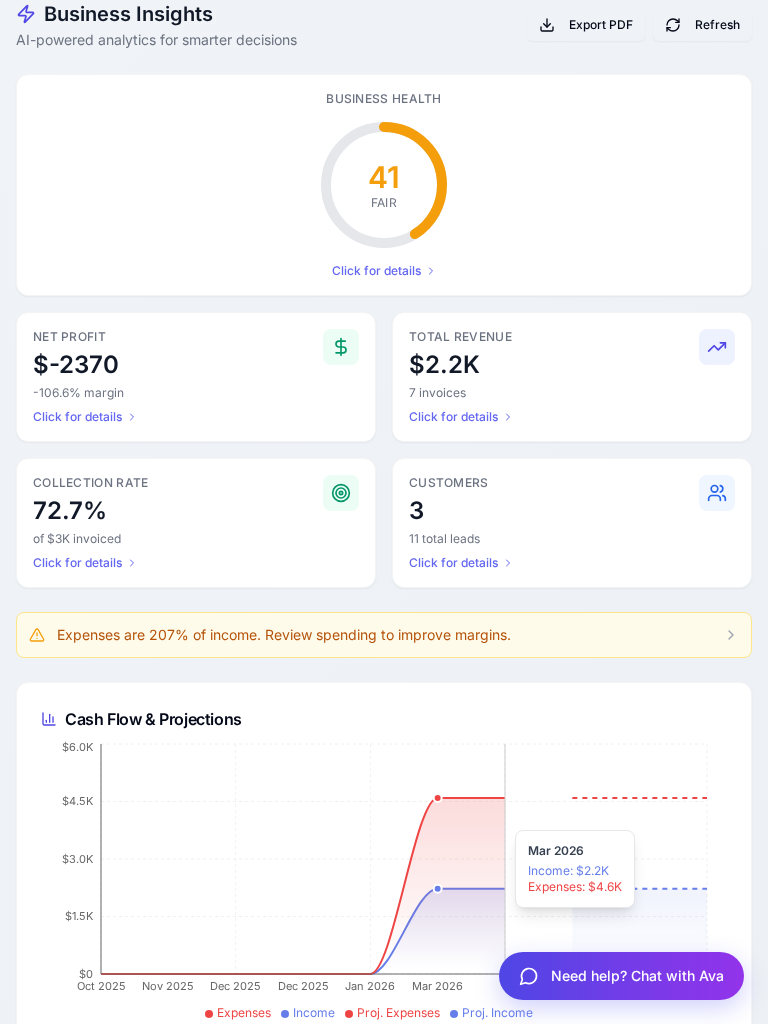Click the -106.6% margin text
The height and width of the screenshot is (1024, 768).
[78, 392]
